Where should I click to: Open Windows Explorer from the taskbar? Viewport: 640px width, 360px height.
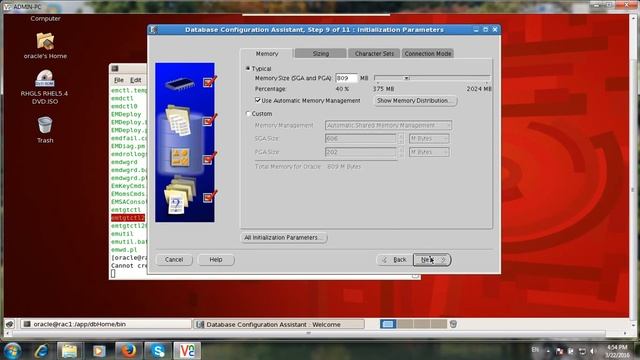pos(69,351)
